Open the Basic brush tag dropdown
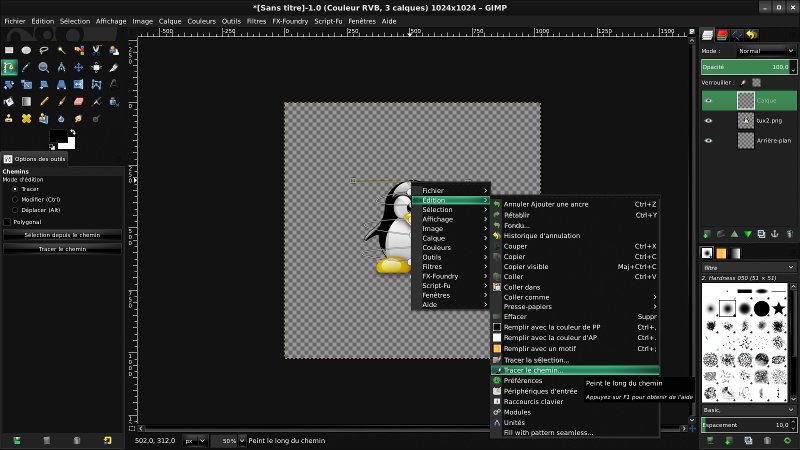Viewport: 800px width, 450px height. (x=748, y=410)
